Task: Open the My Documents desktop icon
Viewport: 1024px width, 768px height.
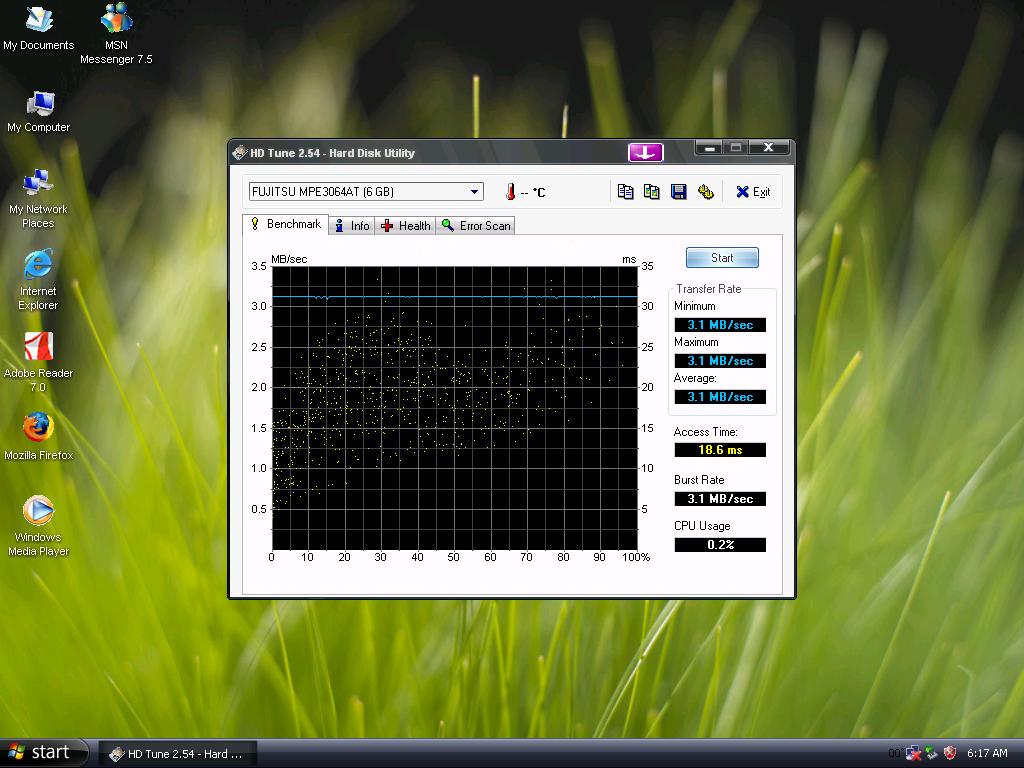Action: point(39,27)
